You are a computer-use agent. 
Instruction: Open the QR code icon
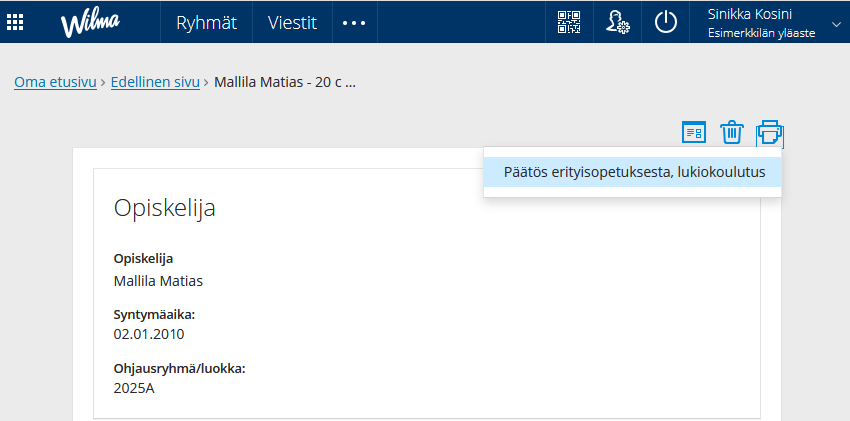click(x=569, y=22)
